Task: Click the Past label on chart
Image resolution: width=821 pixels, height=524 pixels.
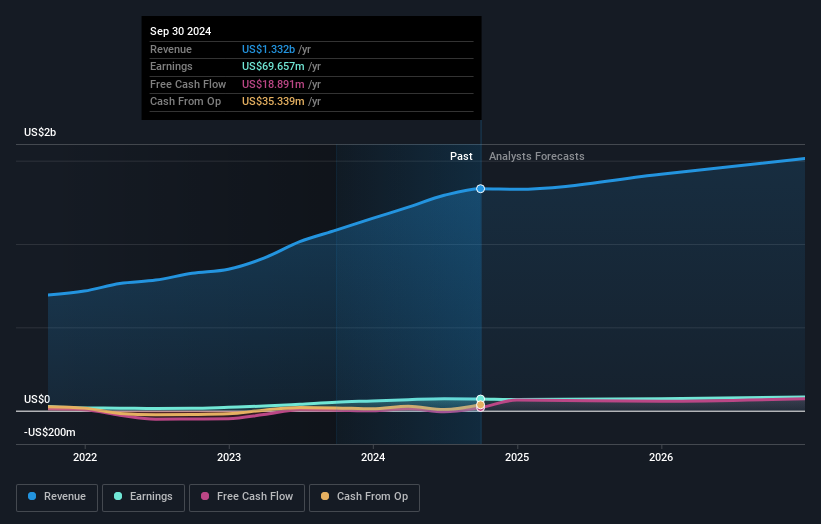Action: click(461, 156)
